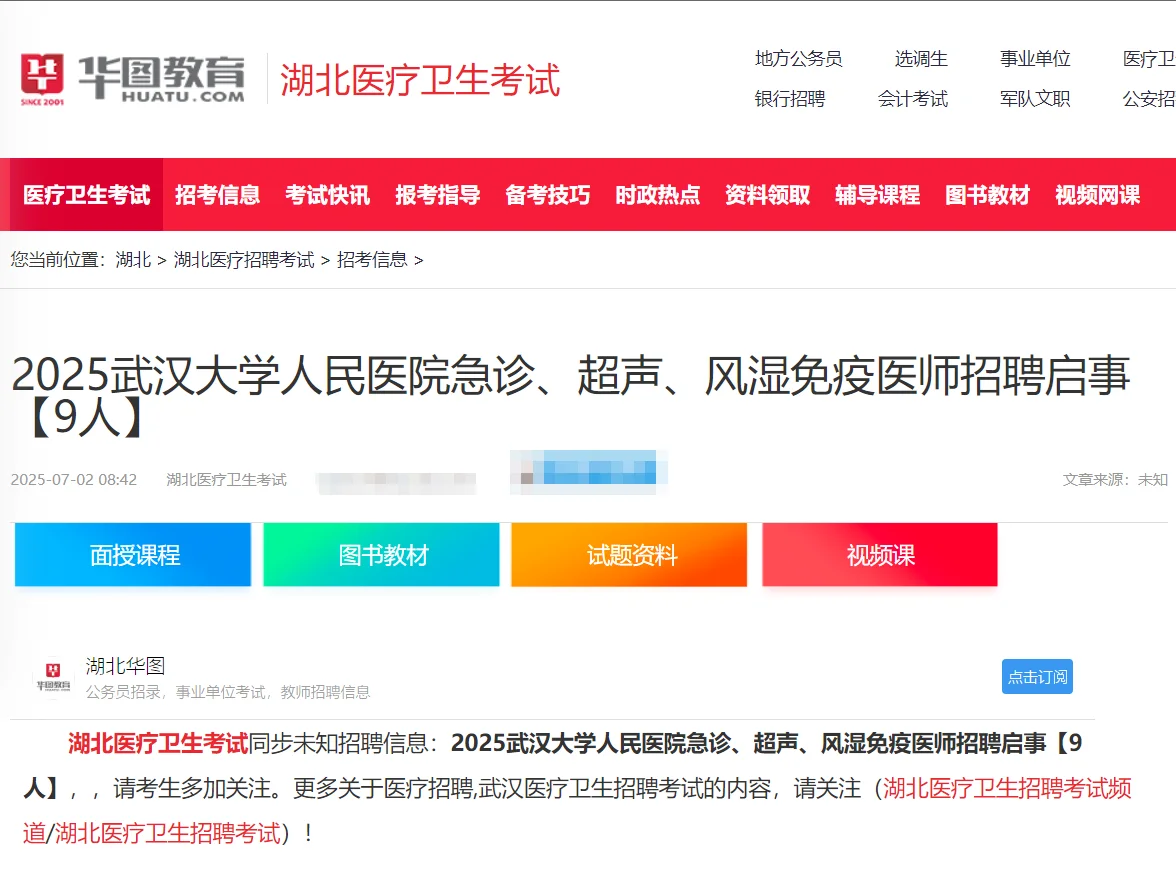Image resolution: width=1176 pixels, height=883 pixels.
Task: Go to 湖北 breadcrumb link
Action: [134, 260]
